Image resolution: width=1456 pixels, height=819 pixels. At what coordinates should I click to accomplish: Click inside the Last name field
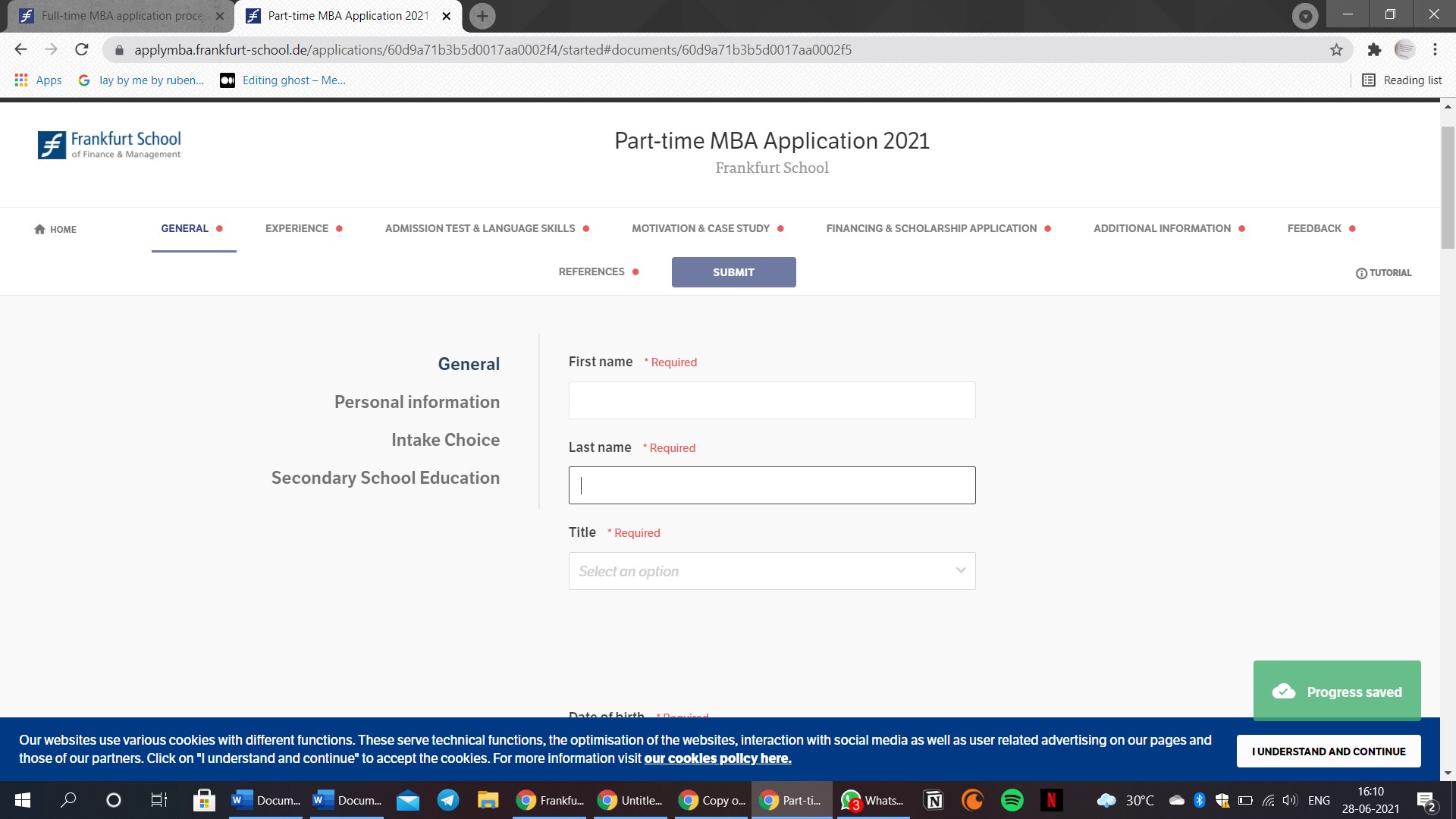click(x=771, y=485)
